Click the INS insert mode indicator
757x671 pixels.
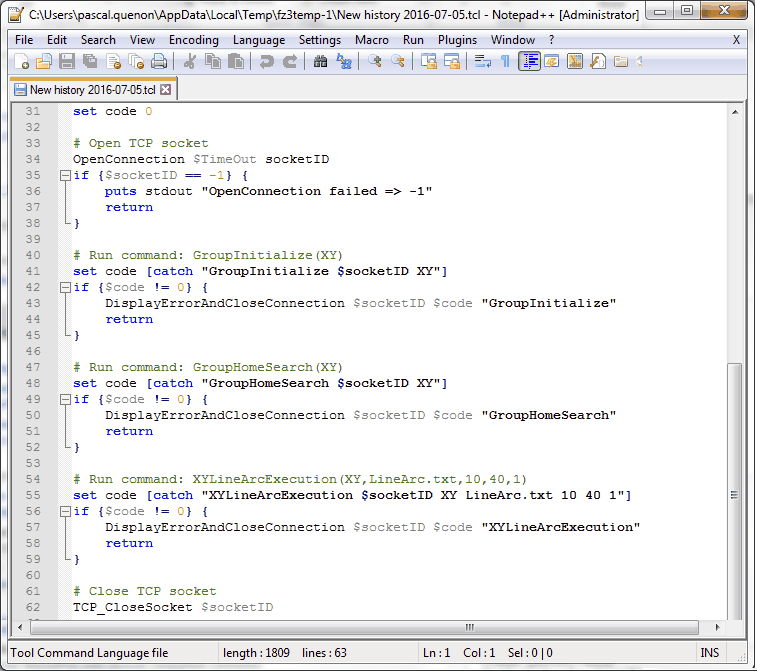[710, 653]
